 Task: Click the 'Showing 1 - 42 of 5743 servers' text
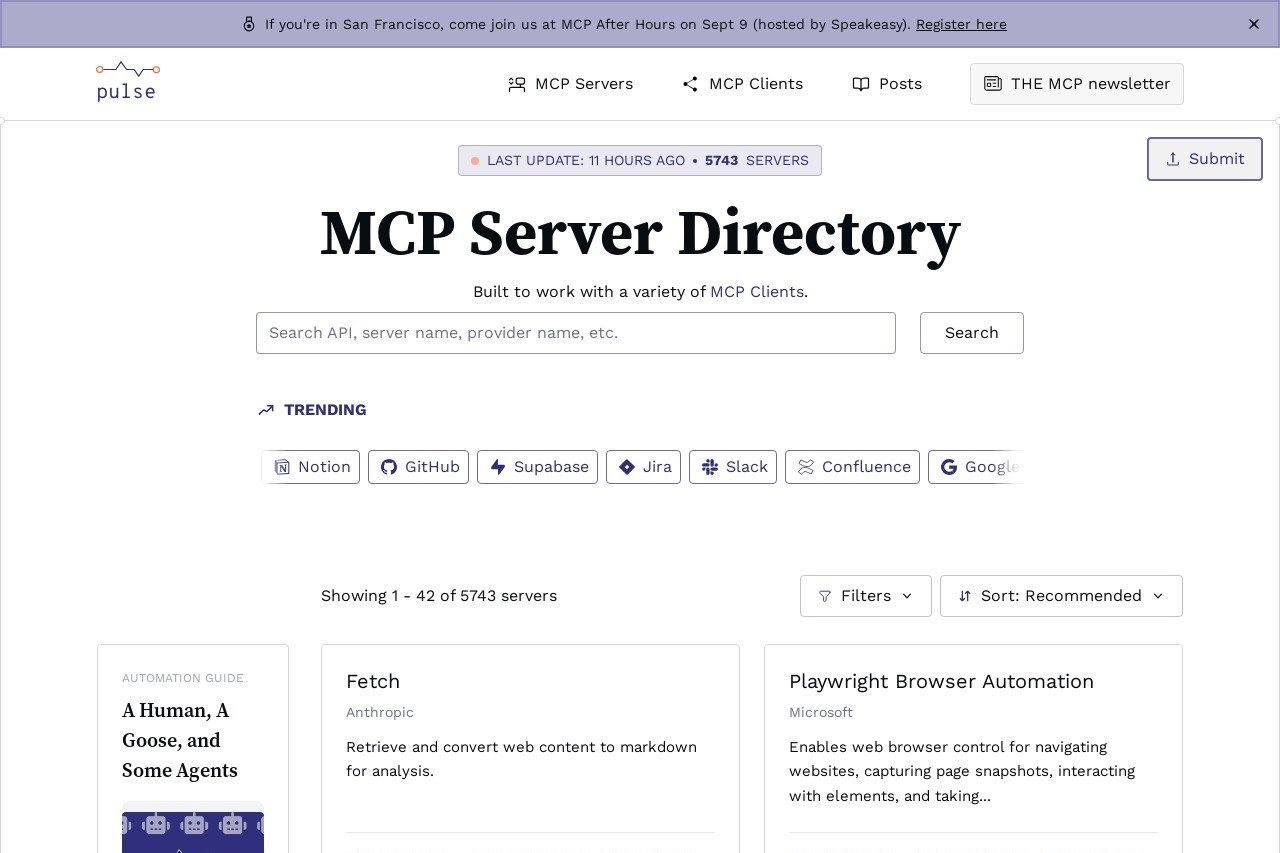tap(439, 596)
